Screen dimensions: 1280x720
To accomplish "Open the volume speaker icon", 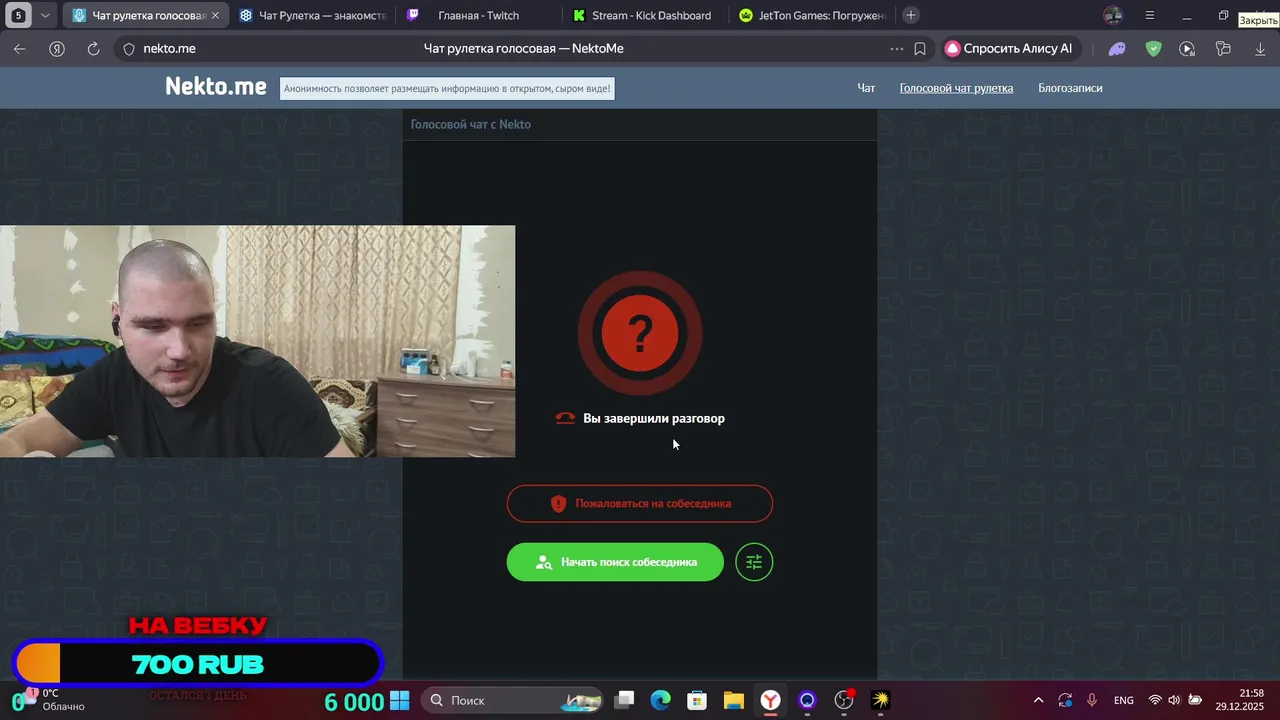I will pos(1174,700).
